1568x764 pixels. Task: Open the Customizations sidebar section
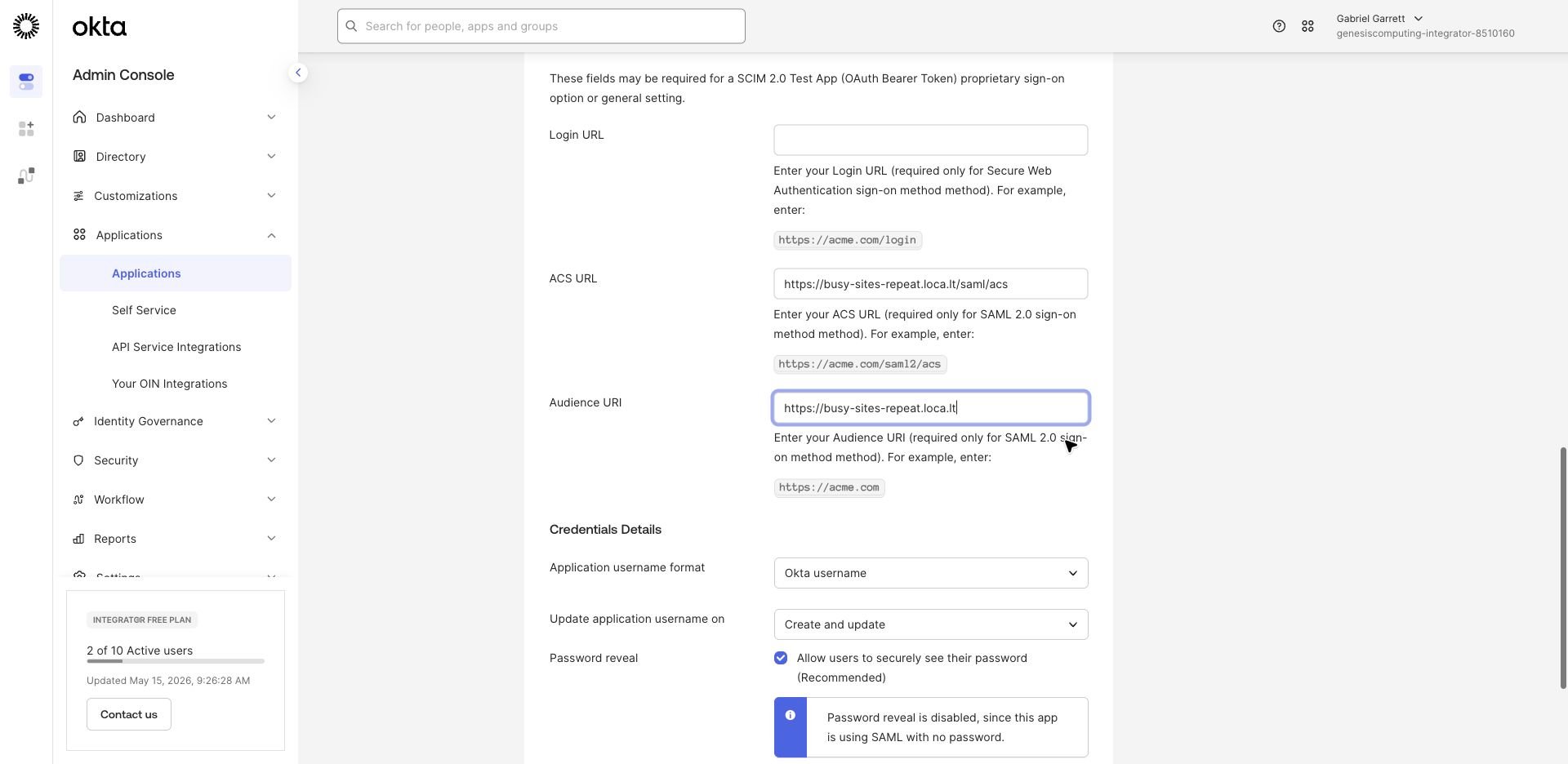pos(175,196)
